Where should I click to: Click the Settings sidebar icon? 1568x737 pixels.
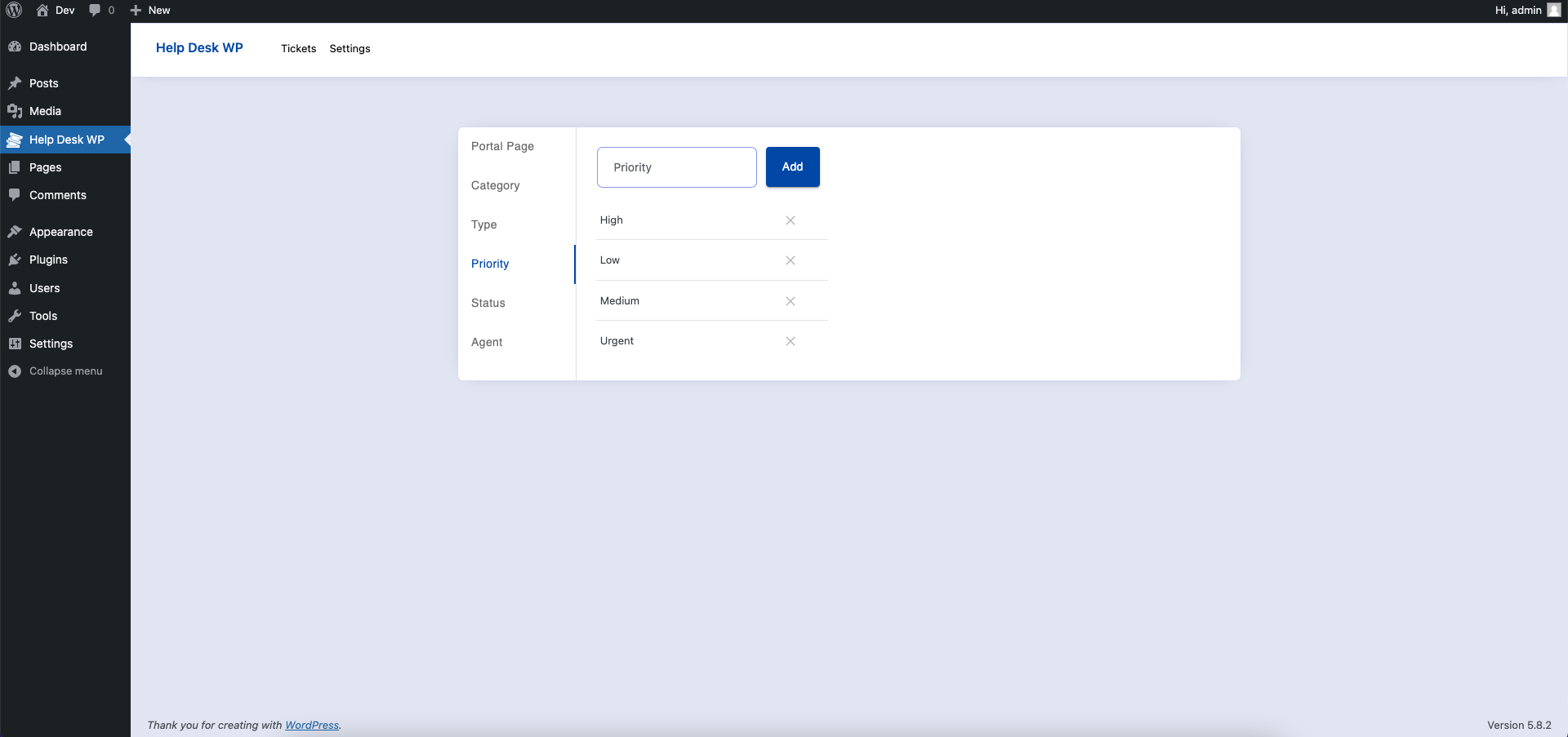pos(15,344)
